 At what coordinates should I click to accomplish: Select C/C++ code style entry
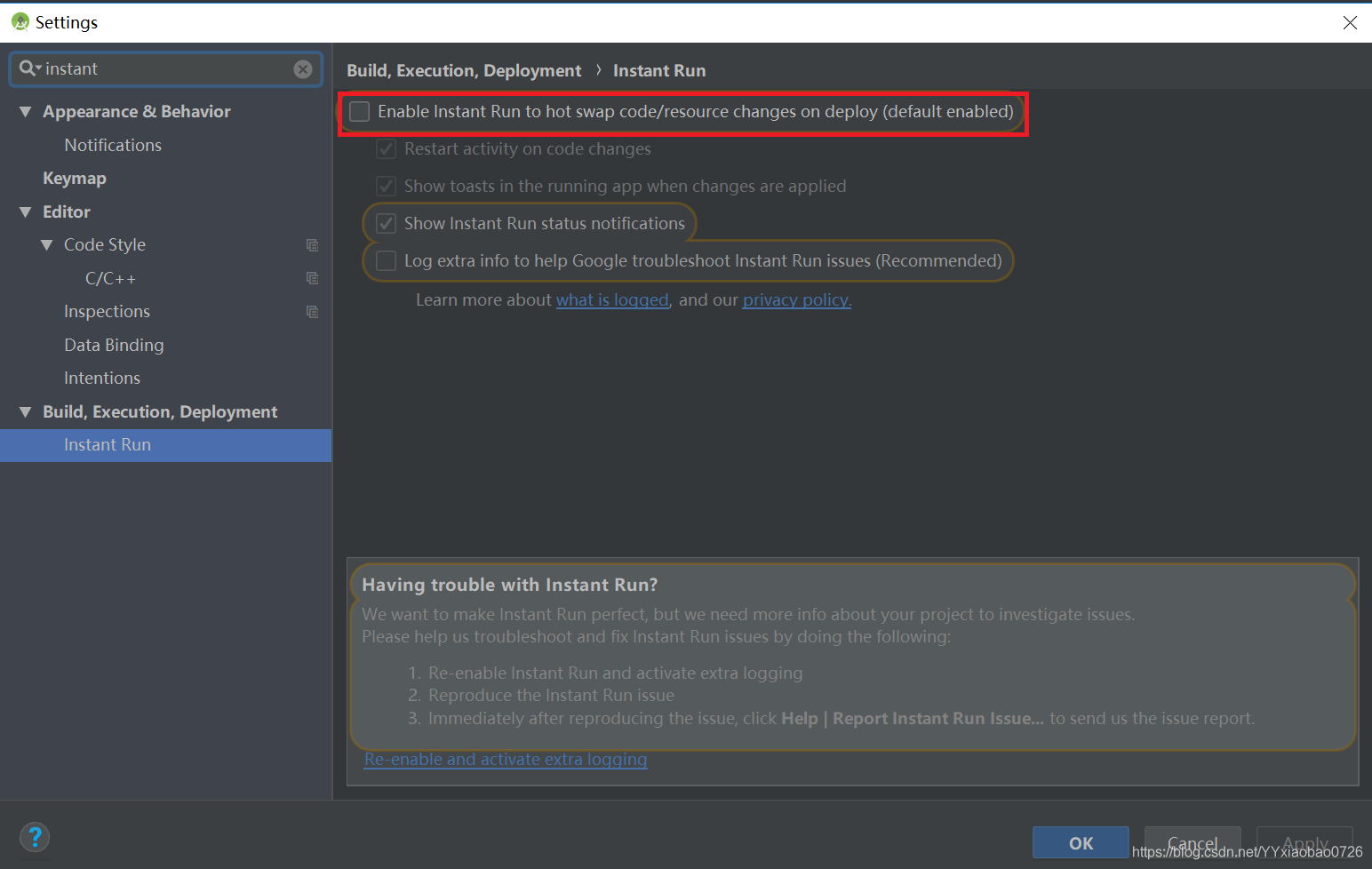tap(110, 278)
